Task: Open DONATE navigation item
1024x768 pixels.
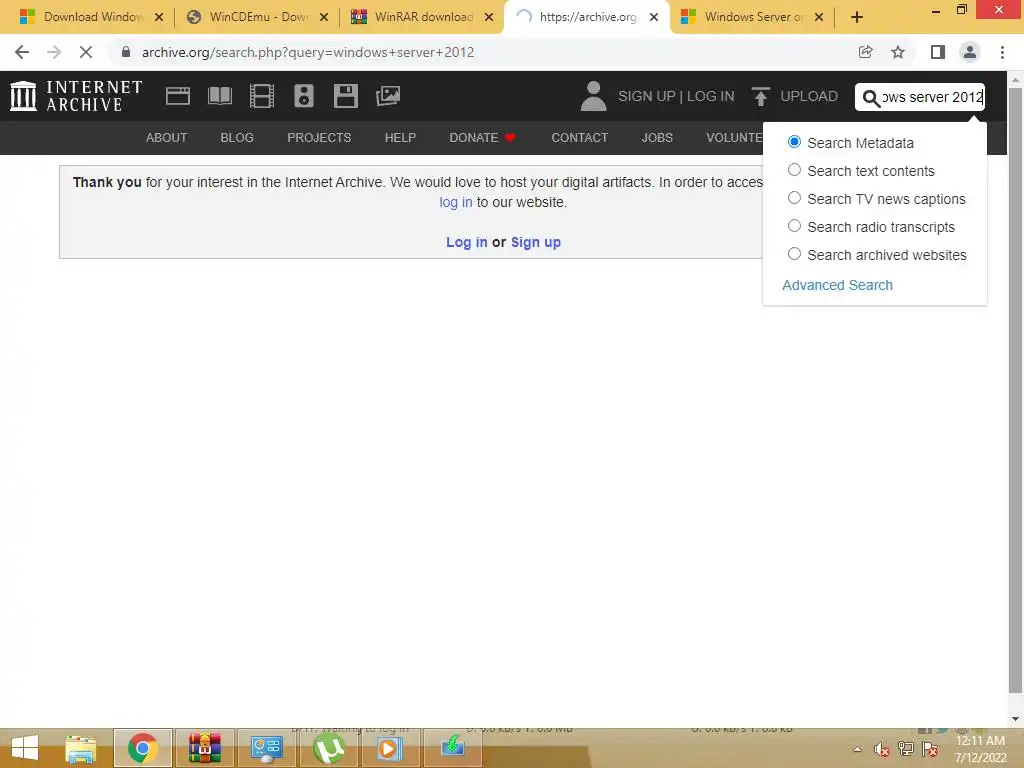Action: pyautogui.click(x=483, y=138)
